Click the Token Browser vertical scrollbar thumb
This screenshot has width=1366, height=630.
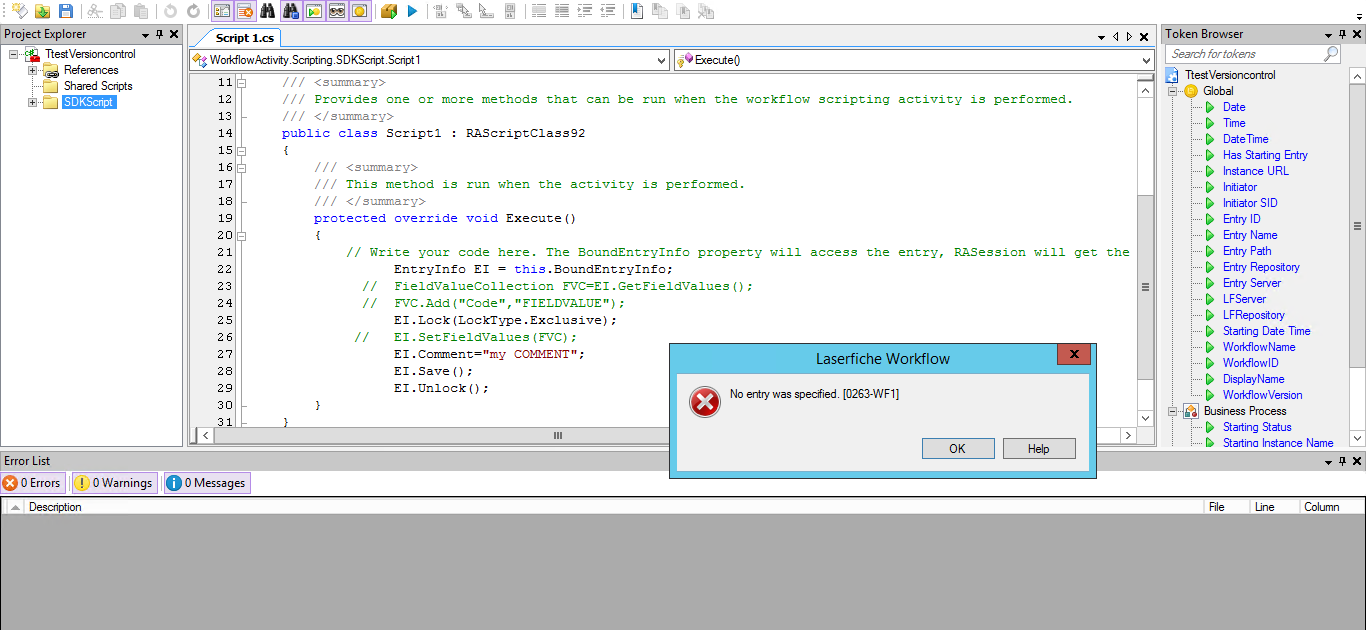(x=1357, y=225)
